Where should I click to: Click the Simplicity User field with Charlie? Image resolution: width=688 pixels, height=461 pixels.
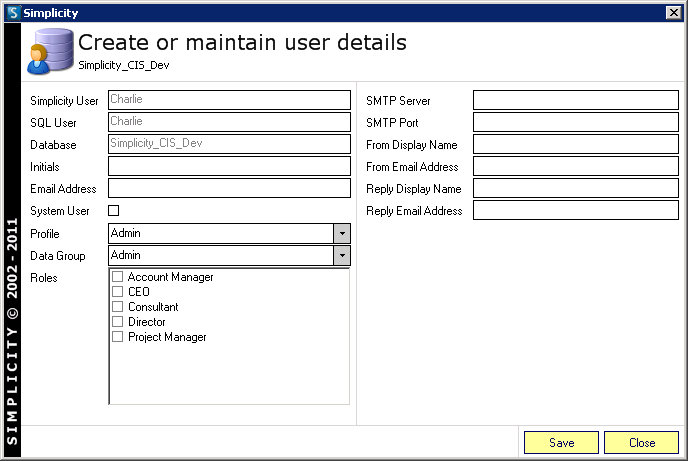(229, 100)
